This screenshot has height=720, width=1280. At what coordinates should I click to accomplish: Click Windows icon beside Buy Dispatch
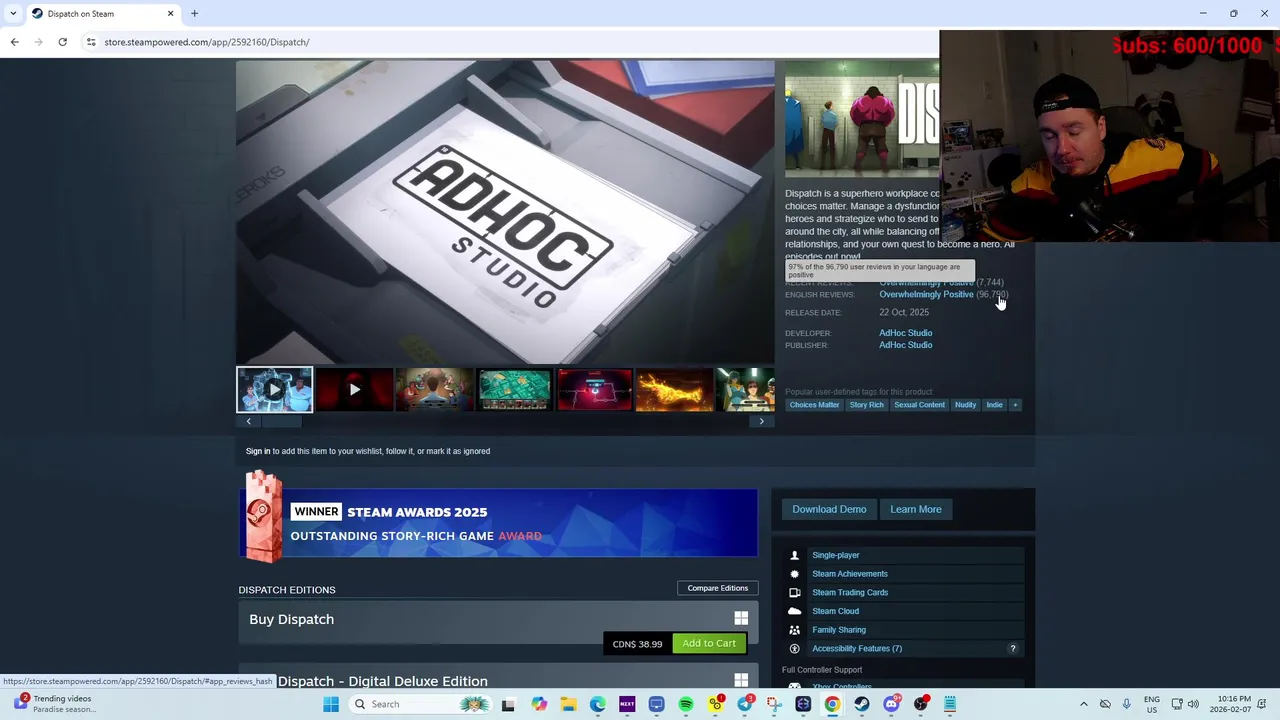pyautogui.click(x=741, y=619)
